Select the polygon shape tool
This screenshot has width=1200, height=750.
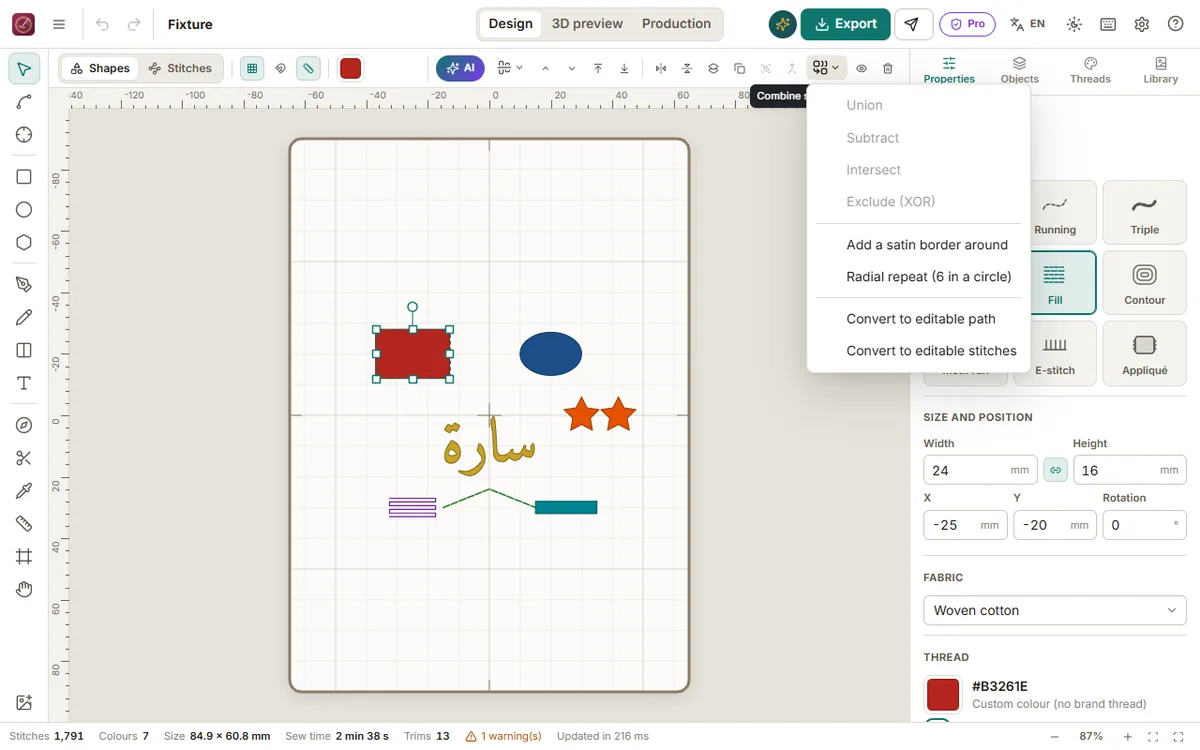pyautogui.click(x=24, y=243)
